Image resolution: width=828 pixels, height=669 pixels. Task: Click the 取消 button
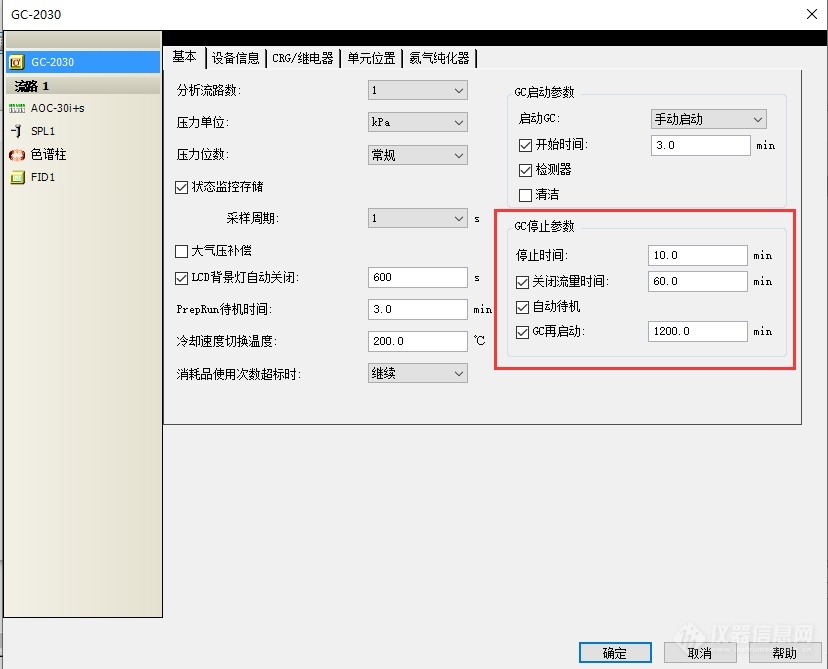(x=700, y=653)
